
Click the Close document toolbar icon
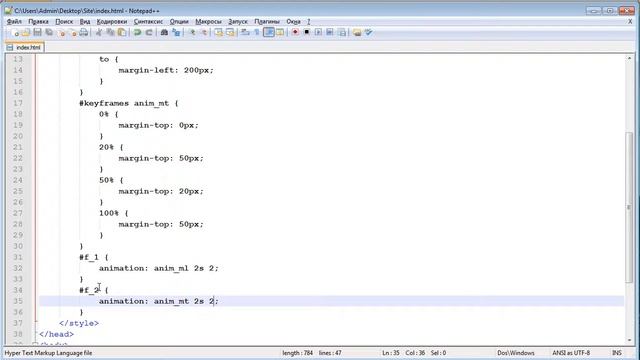[61, 33]
